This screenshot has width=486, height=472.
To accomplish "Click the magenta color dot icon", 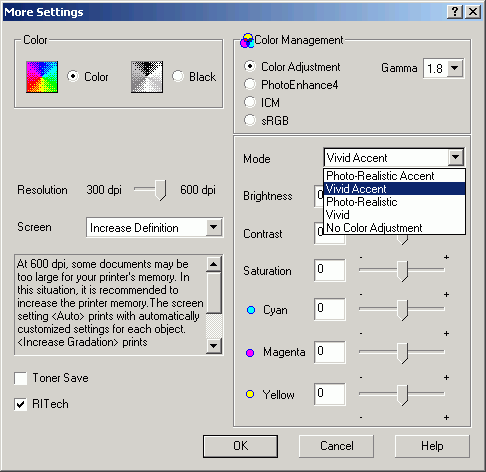I will click(250, 352).
